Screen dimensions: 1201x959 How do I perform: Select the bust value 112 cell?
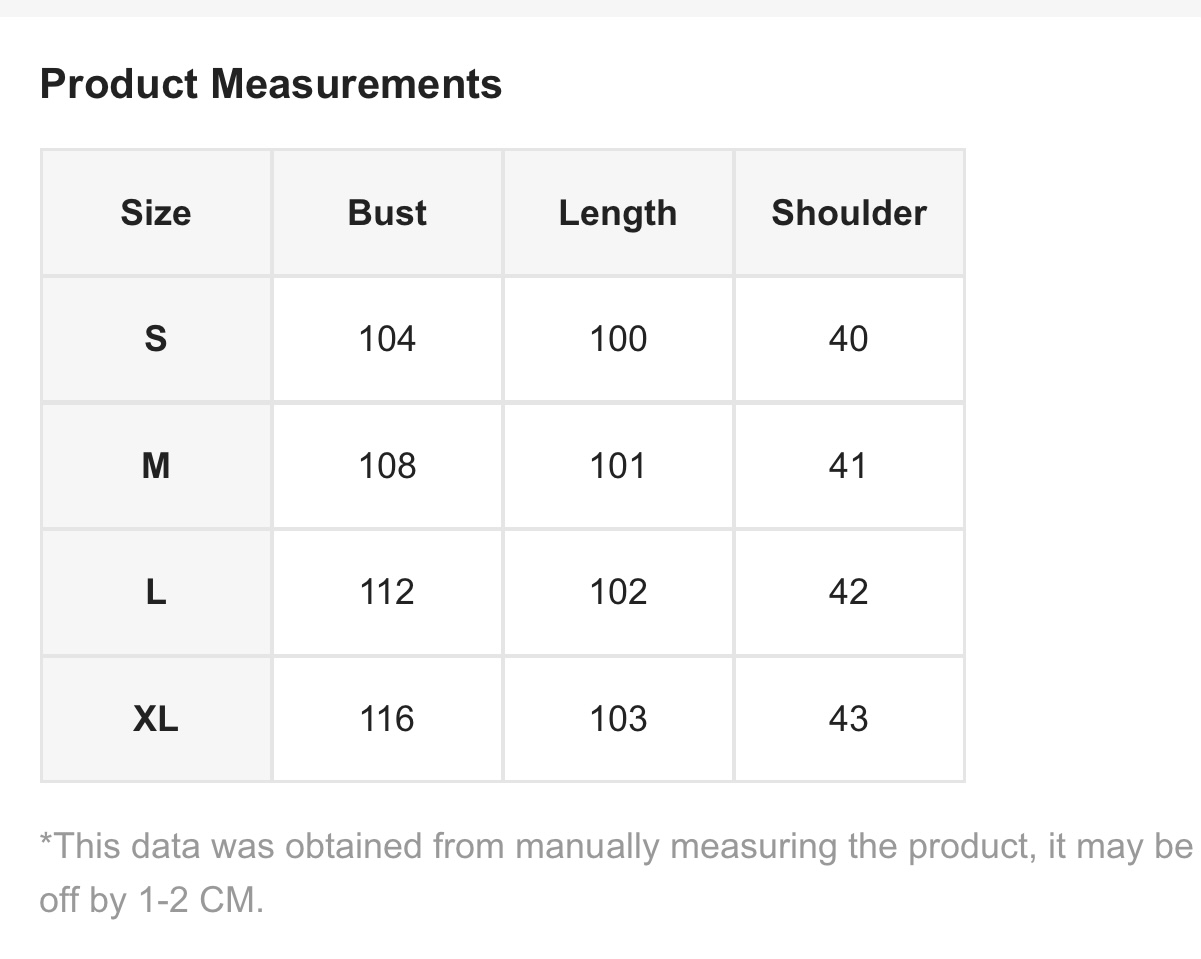[387, 592]
